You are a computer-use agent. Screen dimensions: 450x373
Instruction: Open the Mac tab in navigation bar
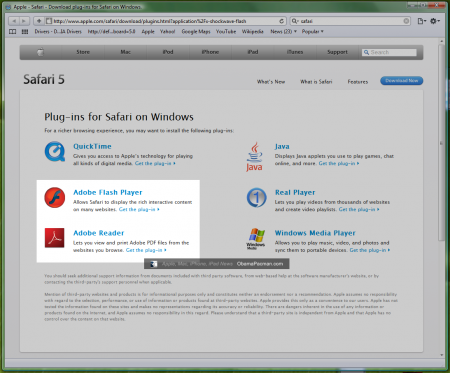coord(125,52)
